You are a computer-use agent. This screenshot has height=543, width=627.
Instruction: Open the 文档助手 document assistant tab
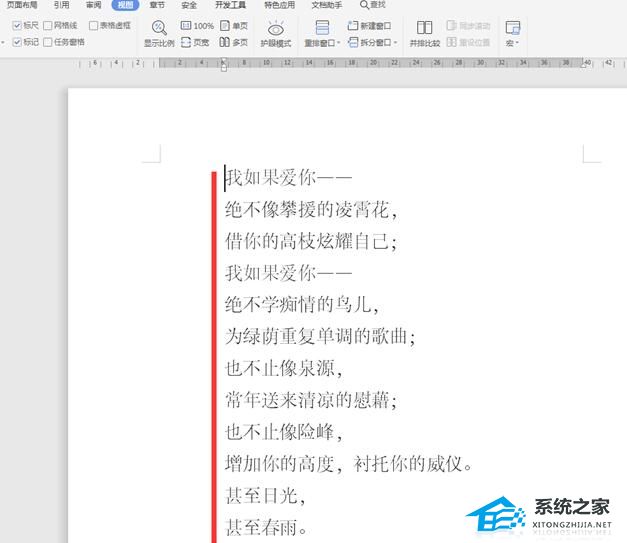coord(327,5)
